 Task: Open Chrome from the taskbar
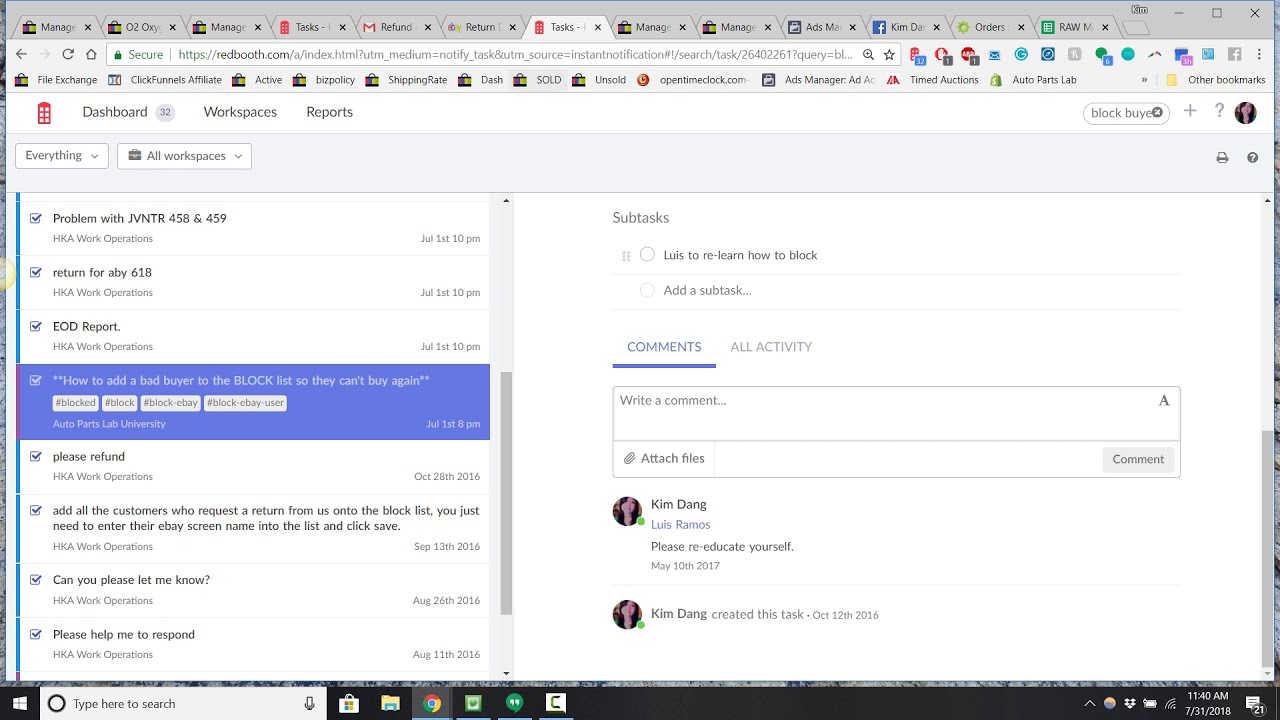[431, 703]
